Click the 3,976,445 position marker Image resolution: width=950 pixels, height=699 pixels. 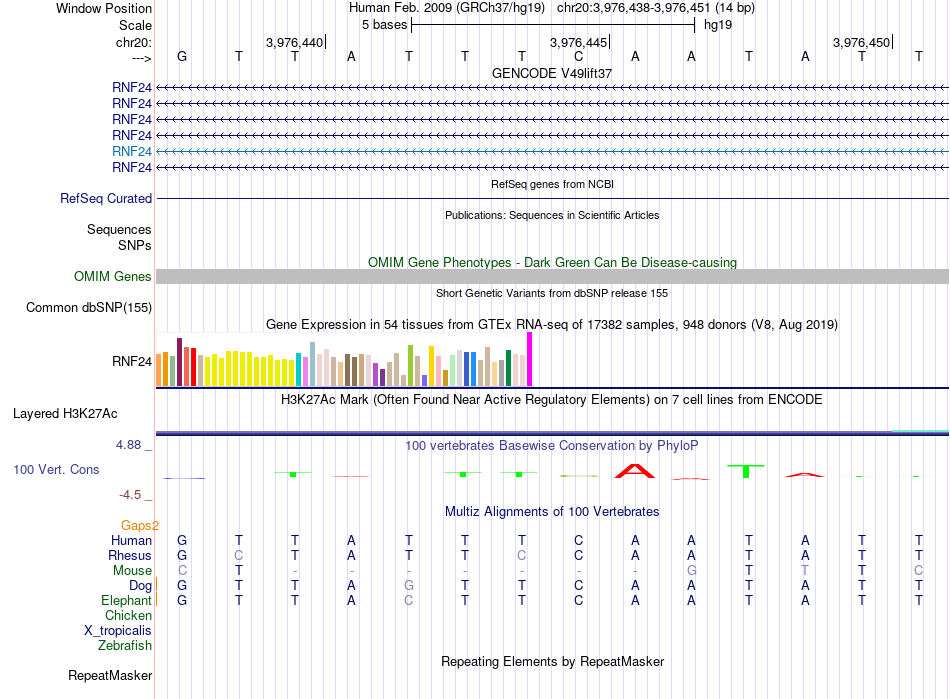578,42
